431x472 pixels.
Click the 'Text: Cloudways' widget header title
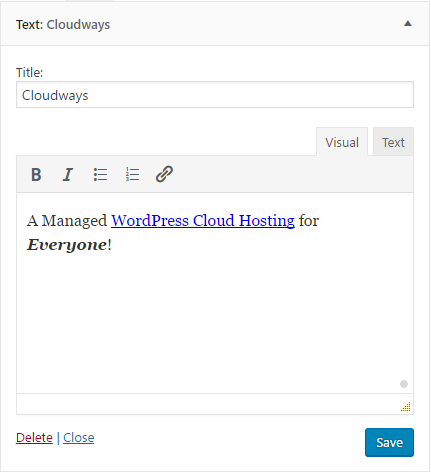point(63,25)
